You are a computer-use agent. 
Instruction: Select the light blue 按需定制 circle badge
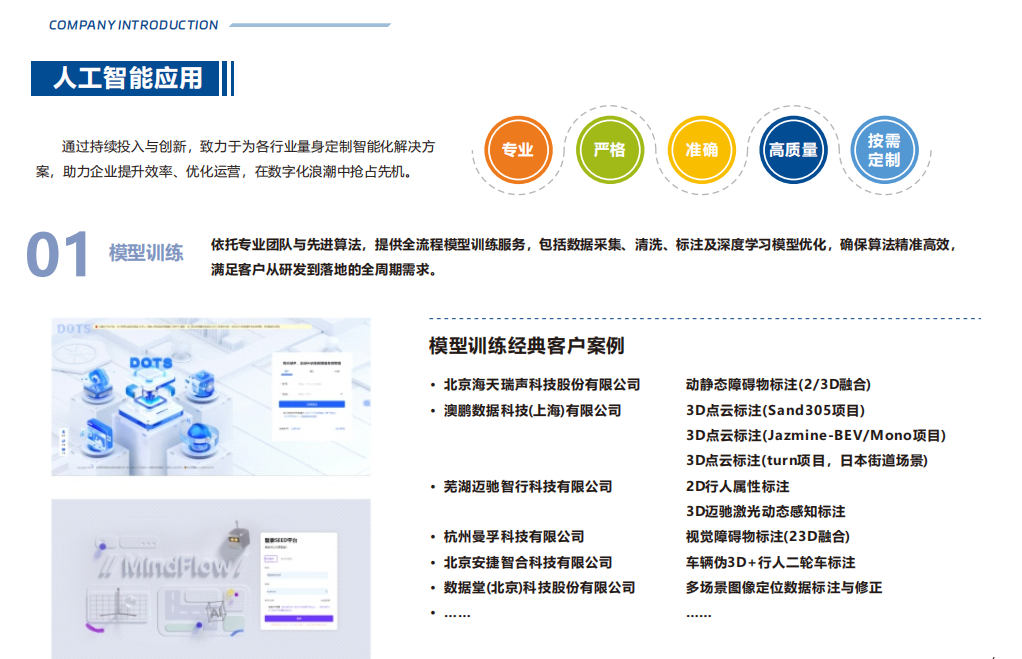coord(884,150)
